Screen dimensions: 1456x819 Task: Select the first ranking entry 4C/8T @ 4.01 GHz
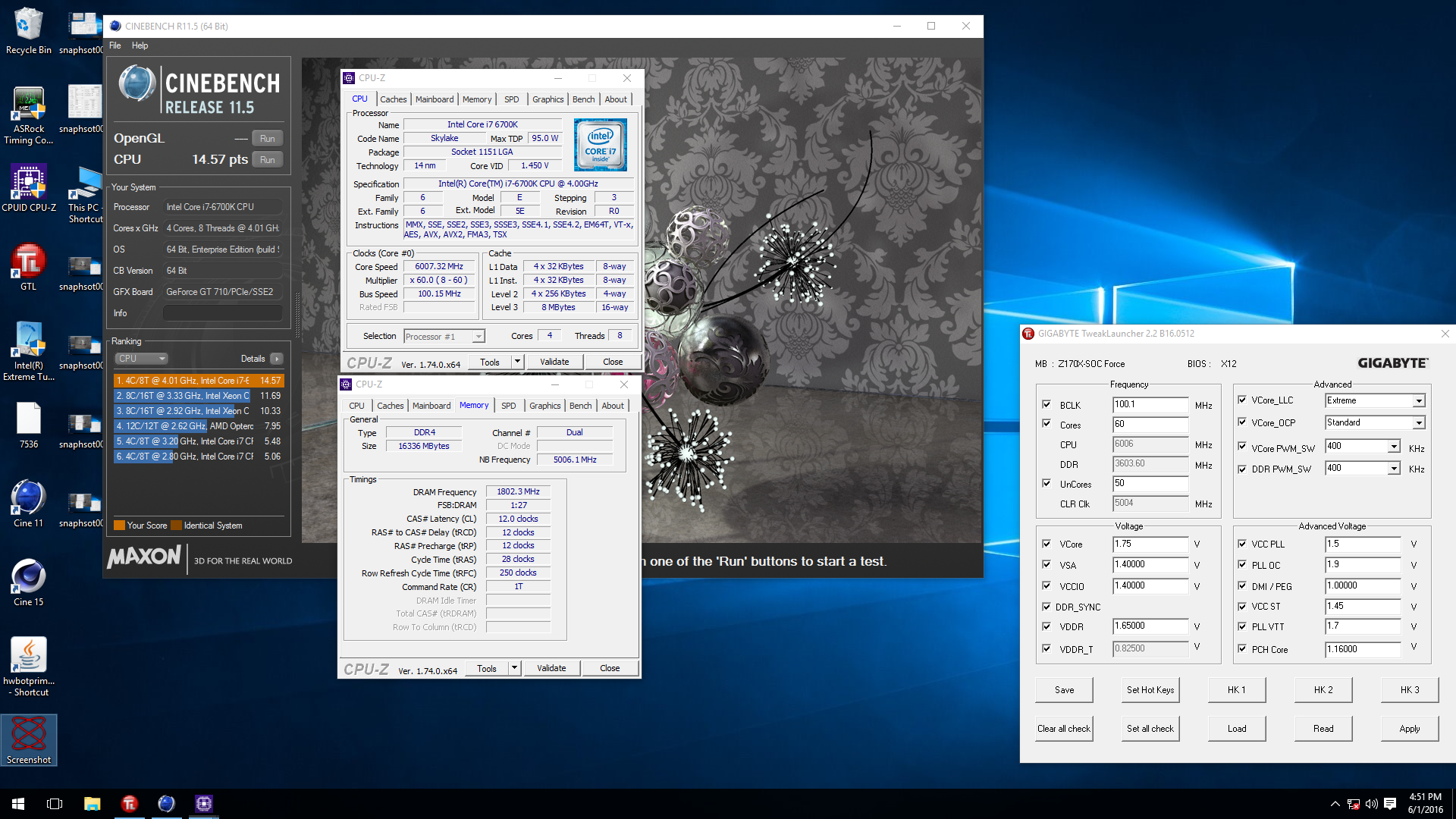click(x=199, y=381)
